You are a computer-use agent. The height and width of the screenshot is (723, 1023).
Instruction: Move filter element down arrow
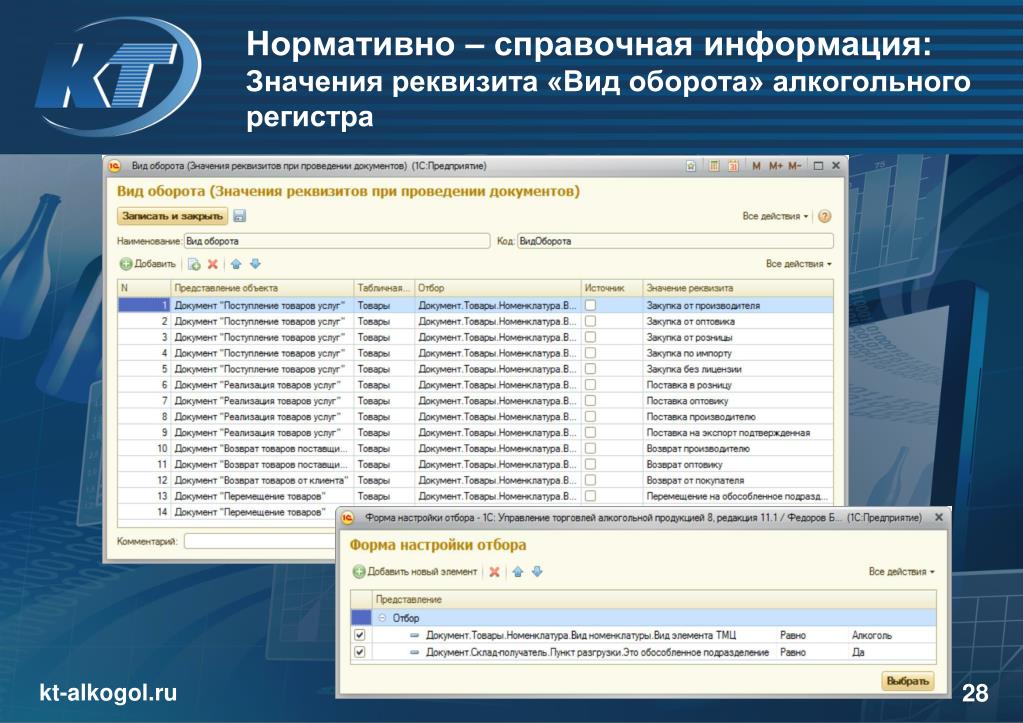pos(537,572)
